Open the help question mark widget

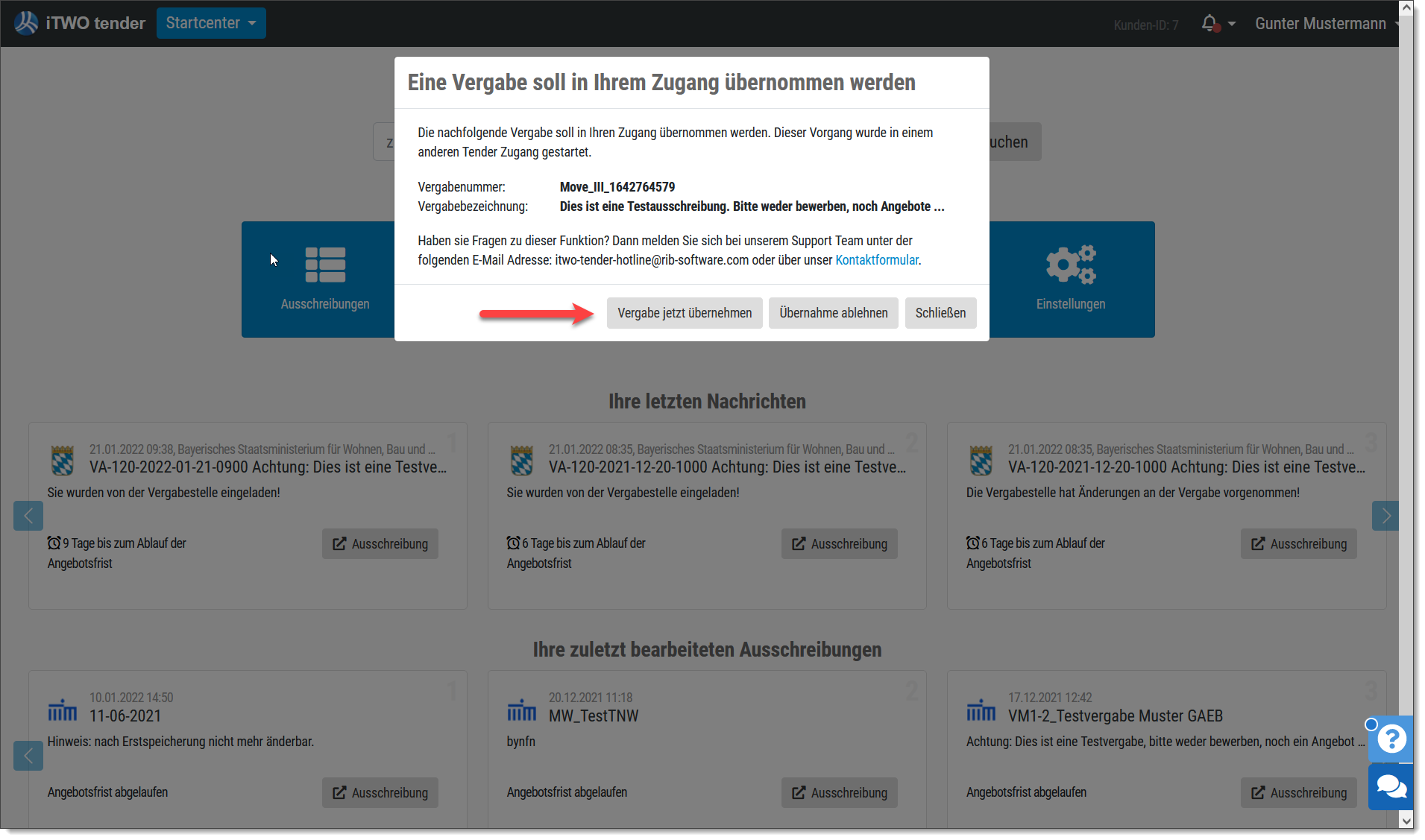click(1391, 739)
